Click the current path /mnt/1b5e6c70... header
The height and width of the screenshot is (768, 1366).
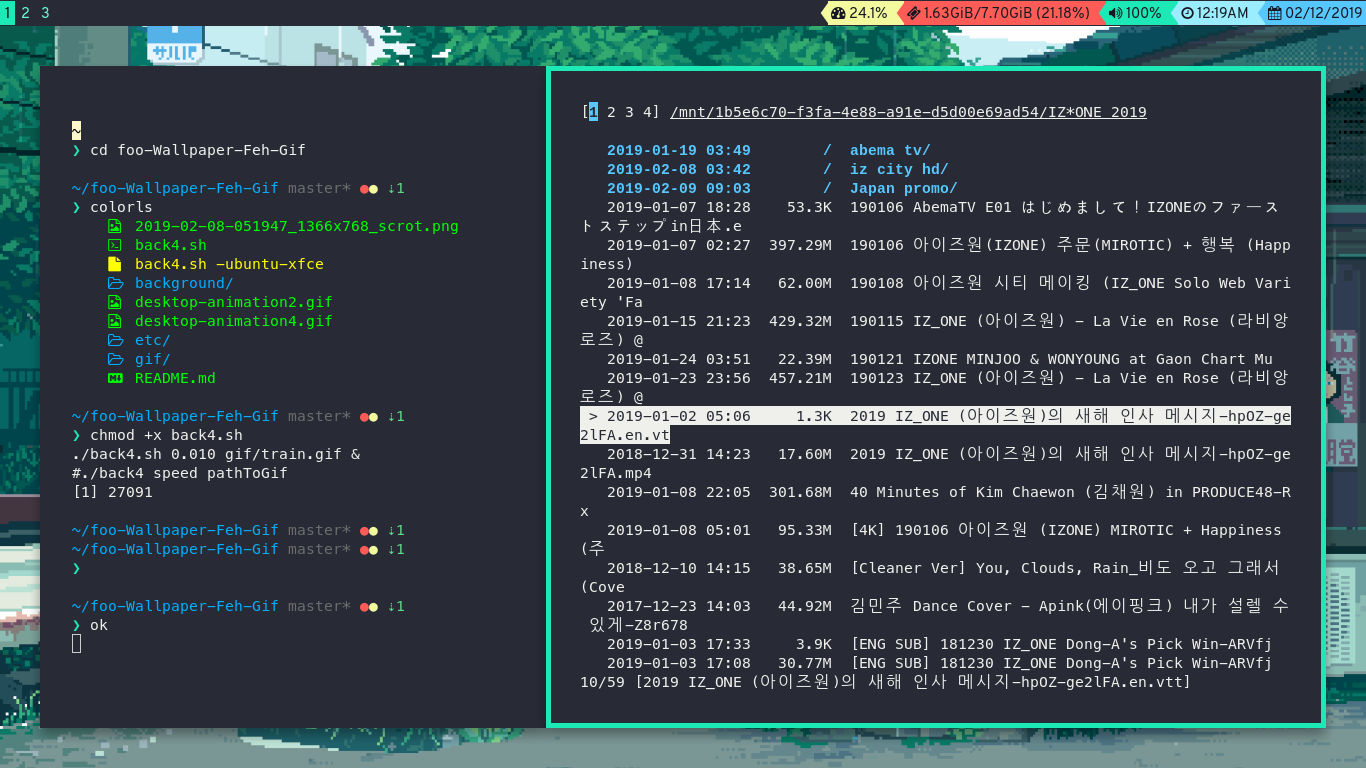[x=909, y=112]
